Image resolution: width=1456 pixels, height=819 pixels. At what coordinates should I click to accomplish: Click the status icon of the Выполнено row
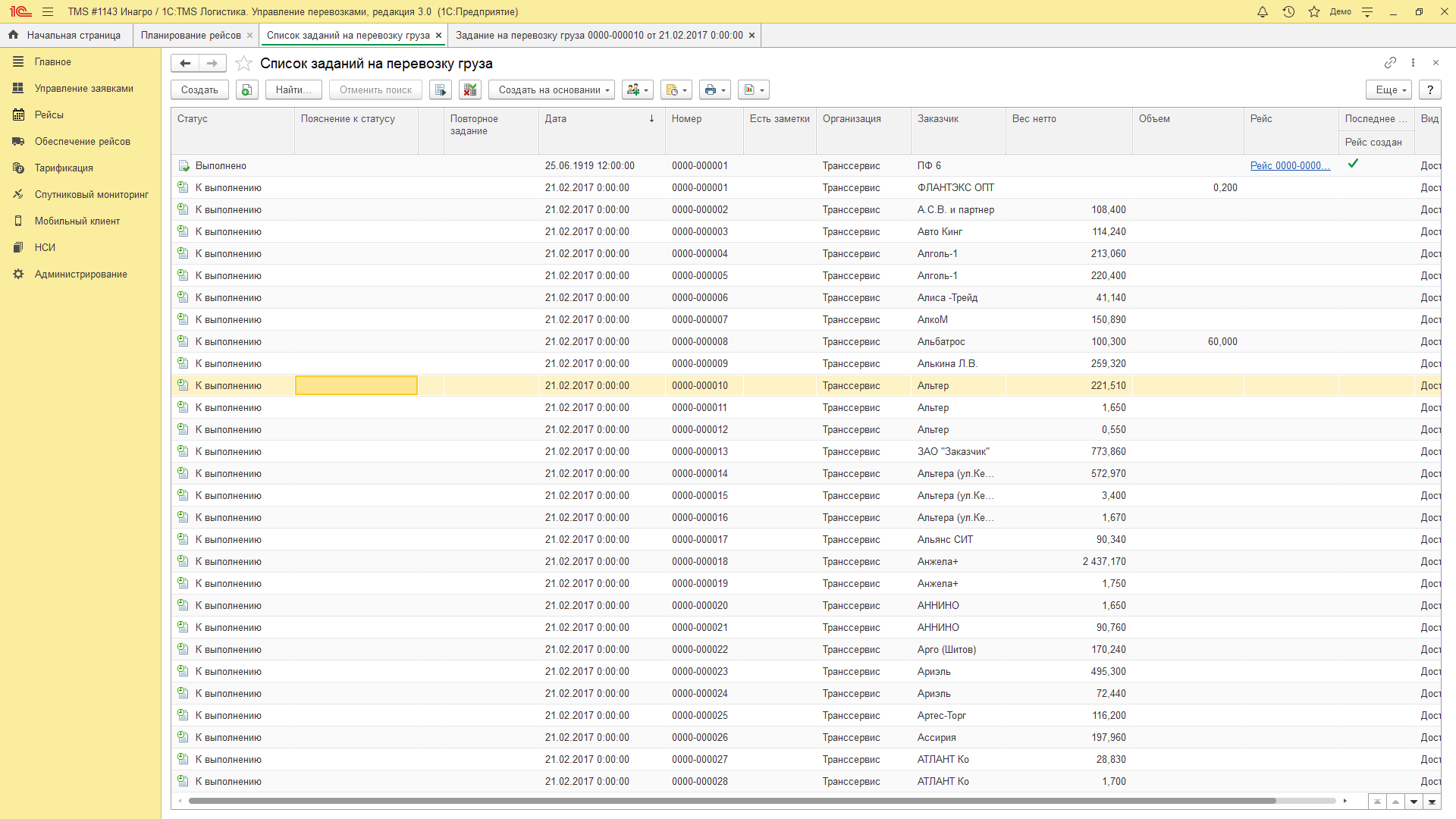(x=184, y=165)
